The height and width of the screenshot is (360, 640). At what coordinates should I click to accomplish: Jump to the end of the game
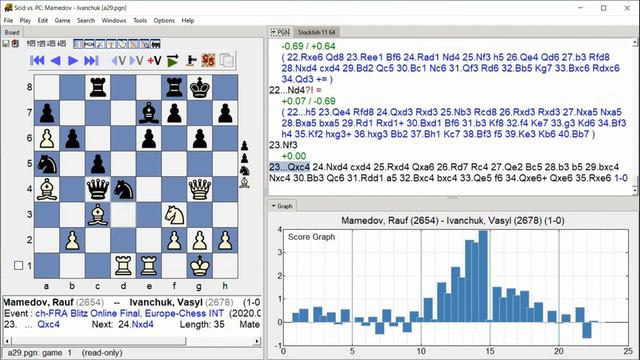91,61
